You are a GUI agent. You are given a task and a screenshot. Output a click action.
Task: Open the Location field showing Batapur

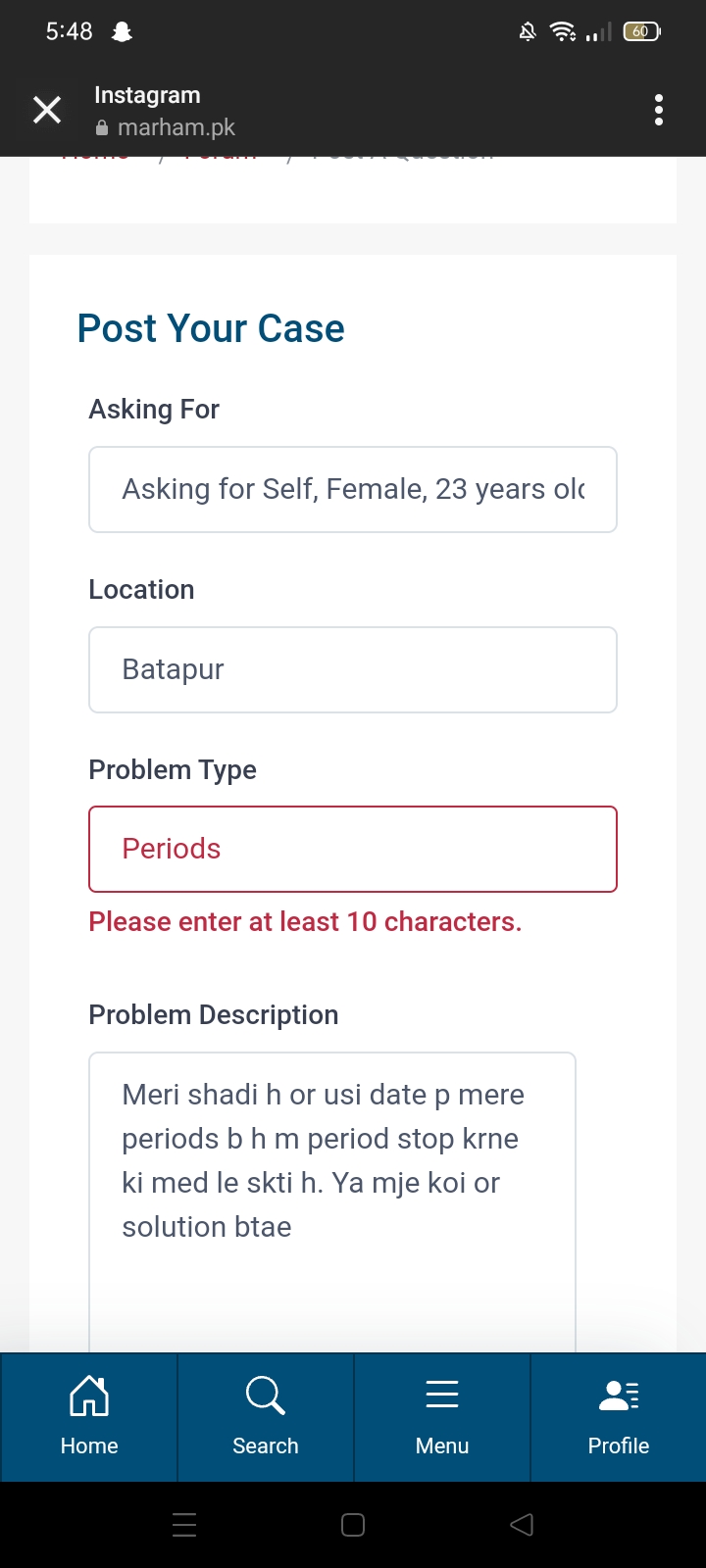tap(353, 670)
